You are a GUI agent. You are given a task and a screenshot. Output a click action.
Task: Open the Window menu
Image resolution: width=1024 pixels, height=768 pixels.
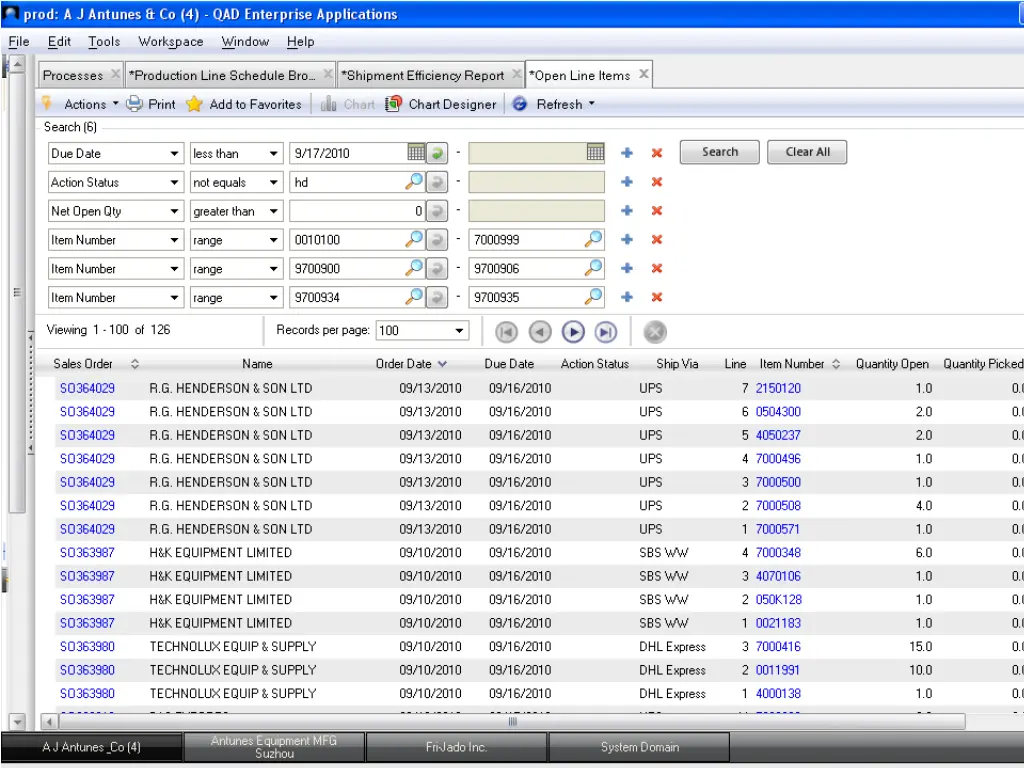coord(245,42)
